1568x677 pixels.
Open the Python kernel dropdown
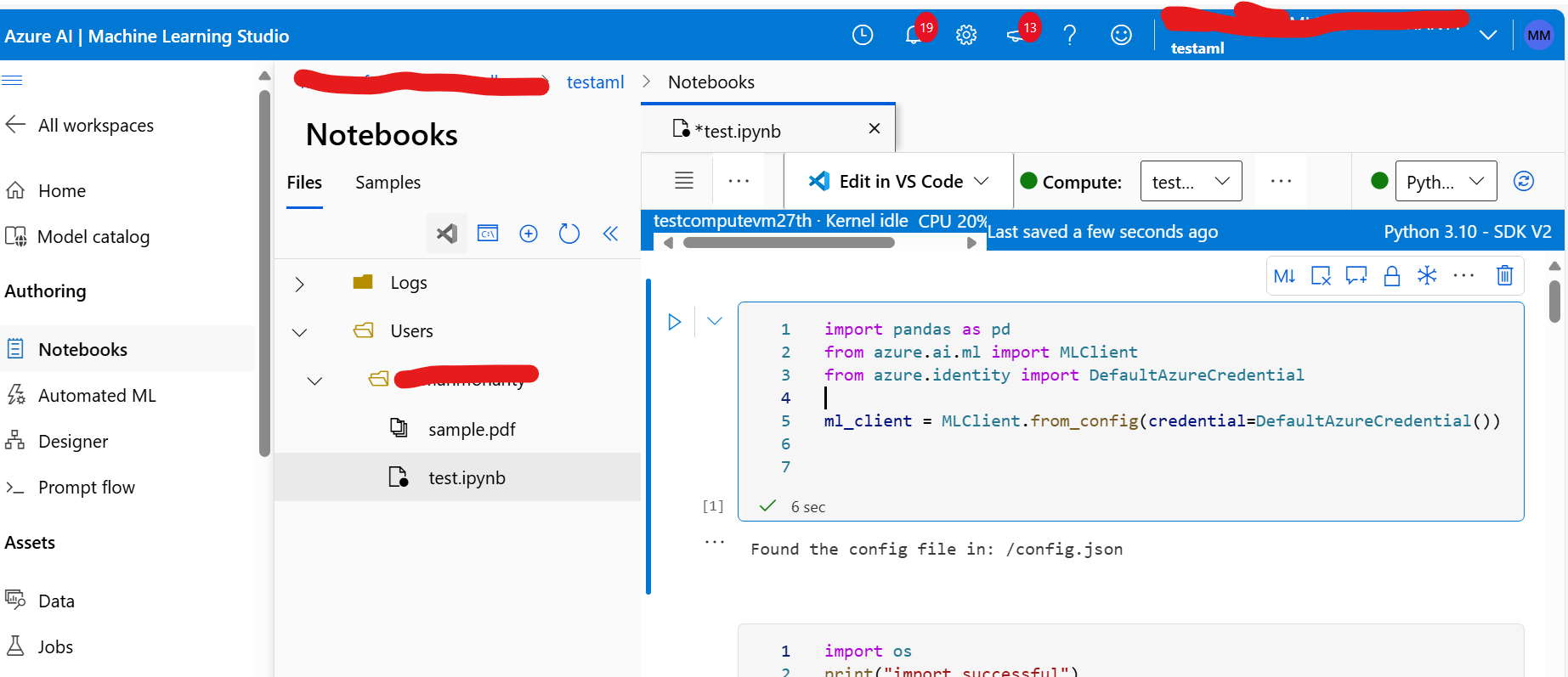pos(1446,181)
